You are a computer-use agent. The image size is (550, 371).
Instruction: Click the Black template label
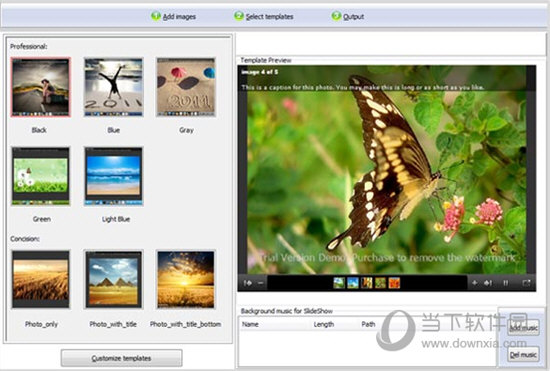(39, 130)
